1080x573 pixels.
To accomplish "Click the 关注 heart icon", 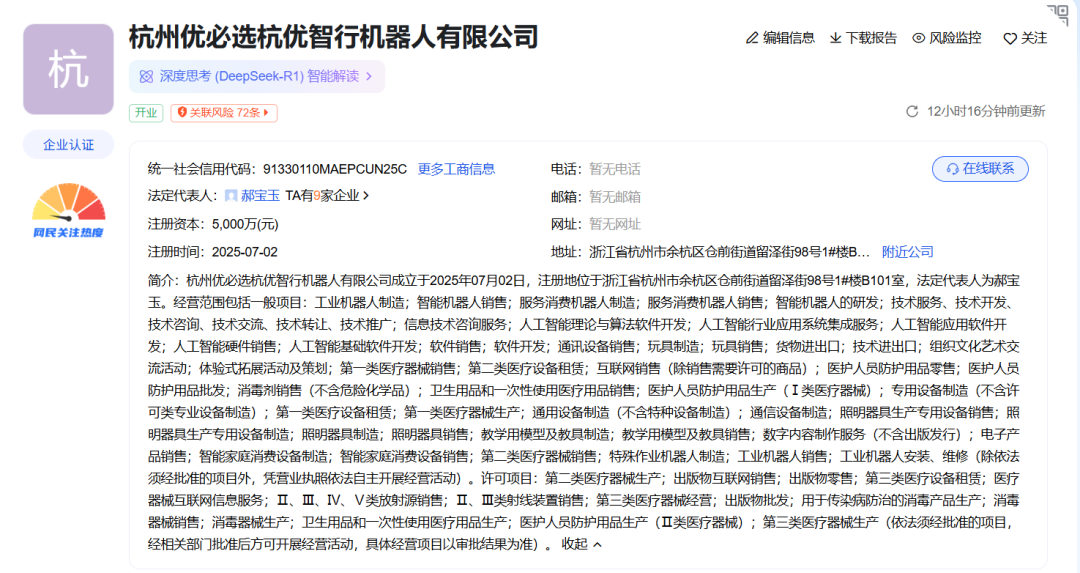I will click(1009, 39).
